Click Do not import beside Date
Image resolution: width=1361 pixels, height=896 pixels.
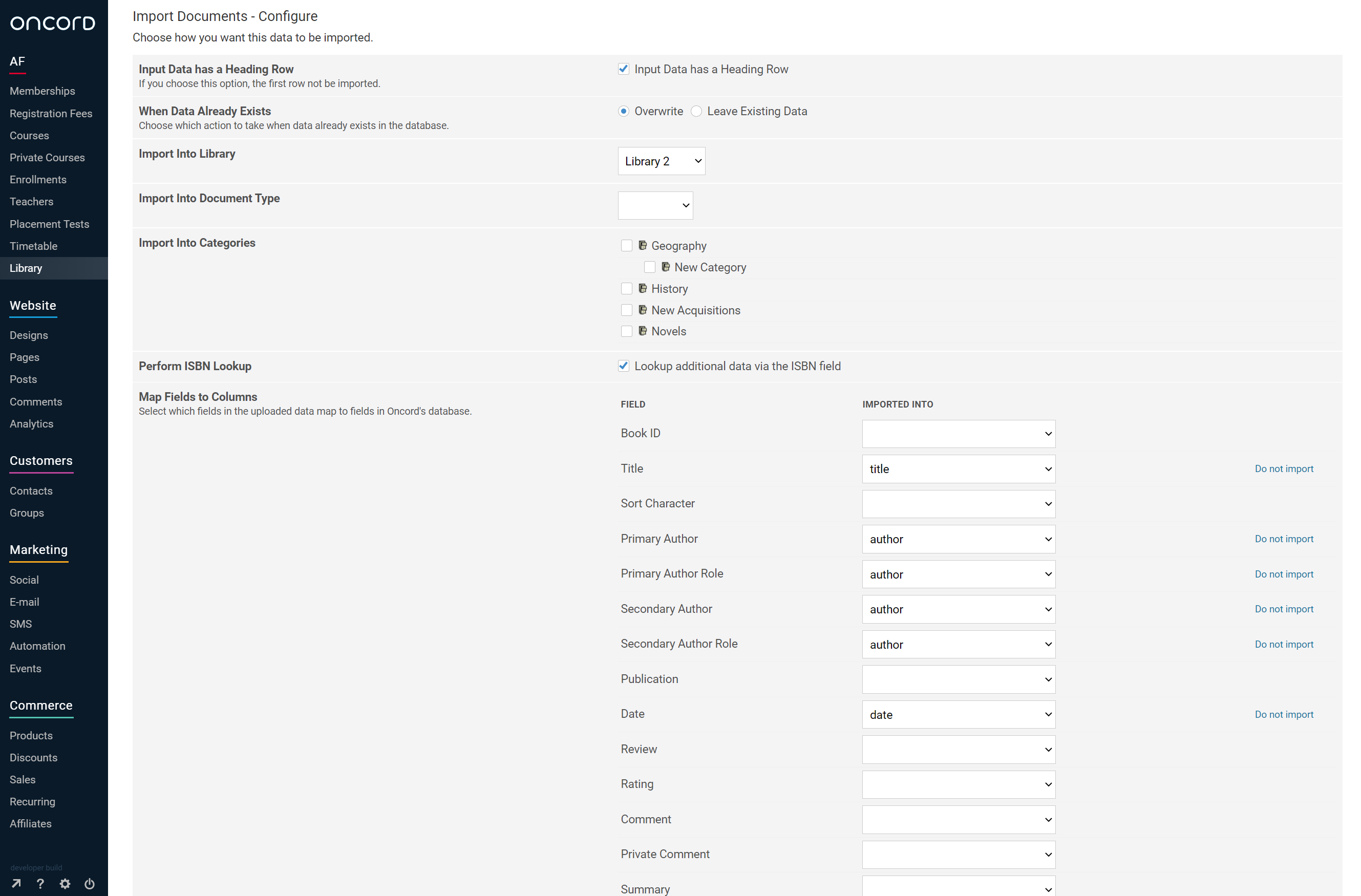pyautogui.click(x=1283, y=715)
